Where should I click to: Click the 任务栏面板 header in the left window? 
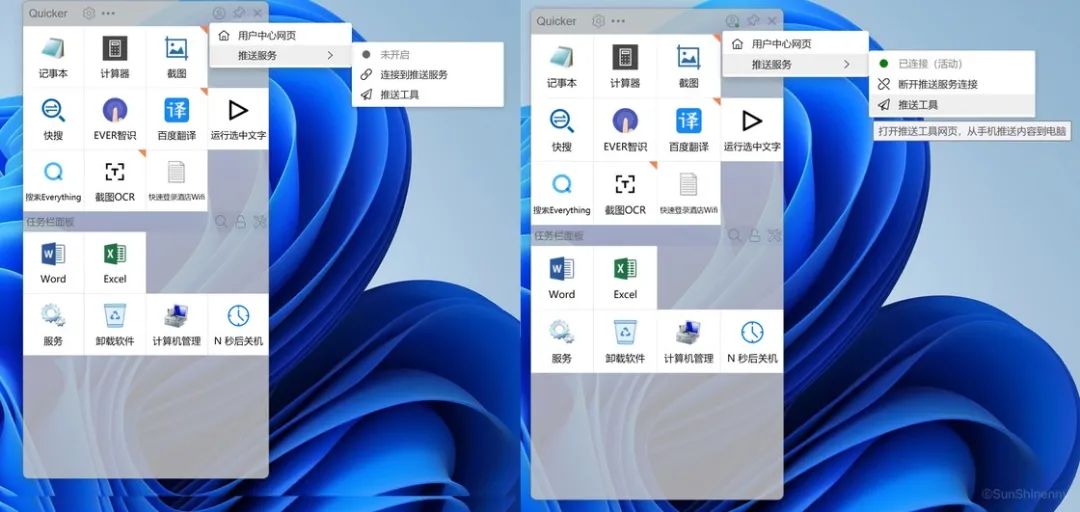(x=50, y=222)
